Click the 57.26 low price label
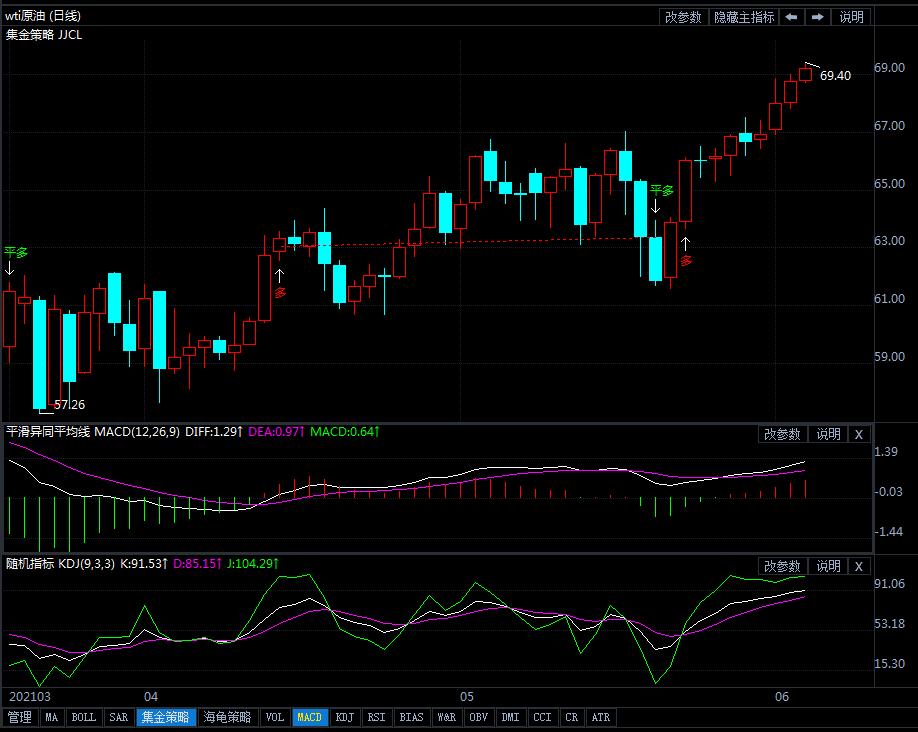The width and height of the screenshot is (918, 732). click(x=69, y=405)
